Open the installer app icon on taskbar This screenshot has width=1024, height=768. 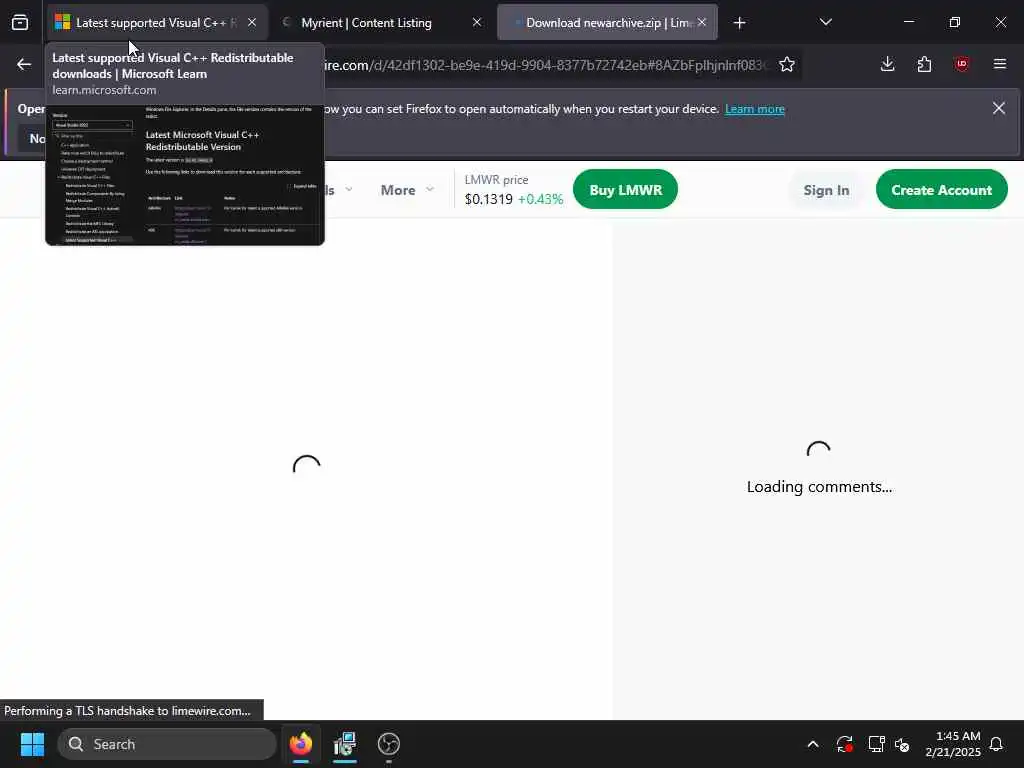click(344, 744)
